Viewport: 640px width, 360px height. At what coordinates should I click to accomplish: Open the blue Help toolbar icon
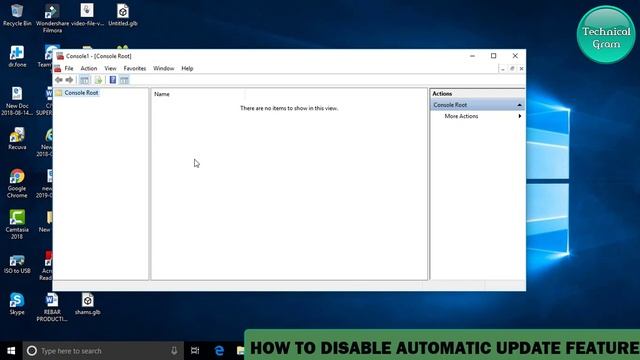pos(113,80)
